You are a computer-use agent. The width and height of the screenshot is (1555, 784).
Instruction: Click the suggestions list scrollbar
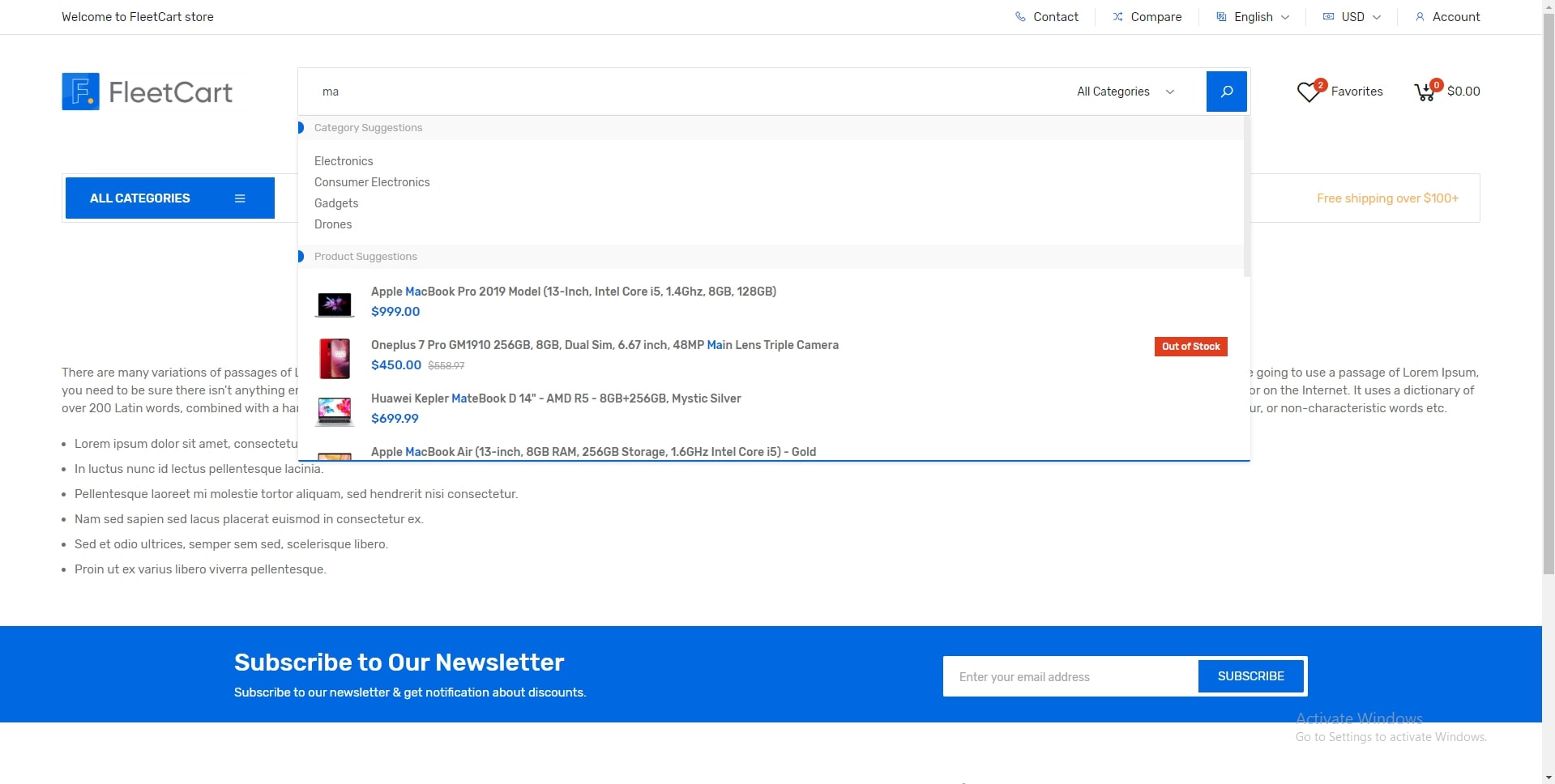tap(1246, 196)
